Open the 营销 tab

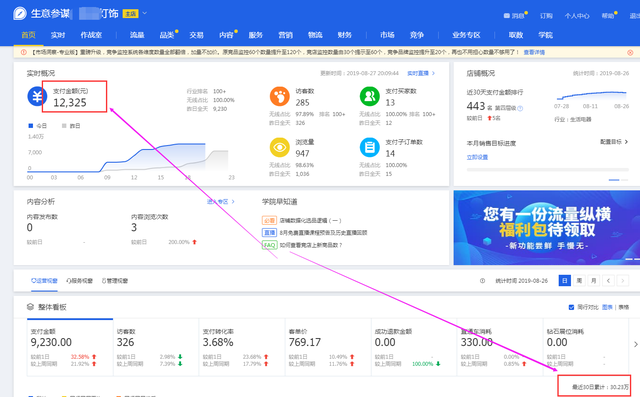tap(285, 35)
